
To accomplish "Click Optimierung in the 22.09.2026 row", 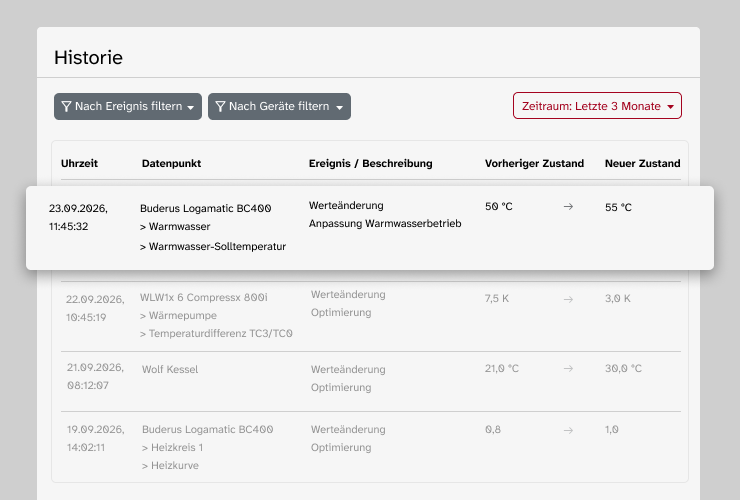I will pos(341,313).
